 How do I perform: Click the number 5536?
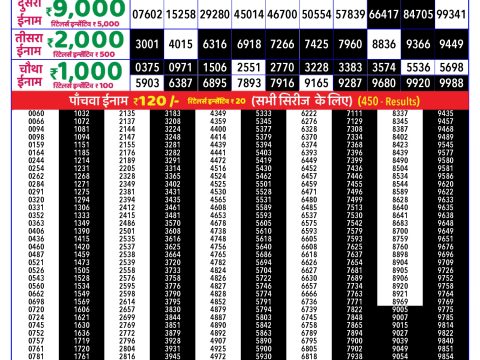(418, 68)
